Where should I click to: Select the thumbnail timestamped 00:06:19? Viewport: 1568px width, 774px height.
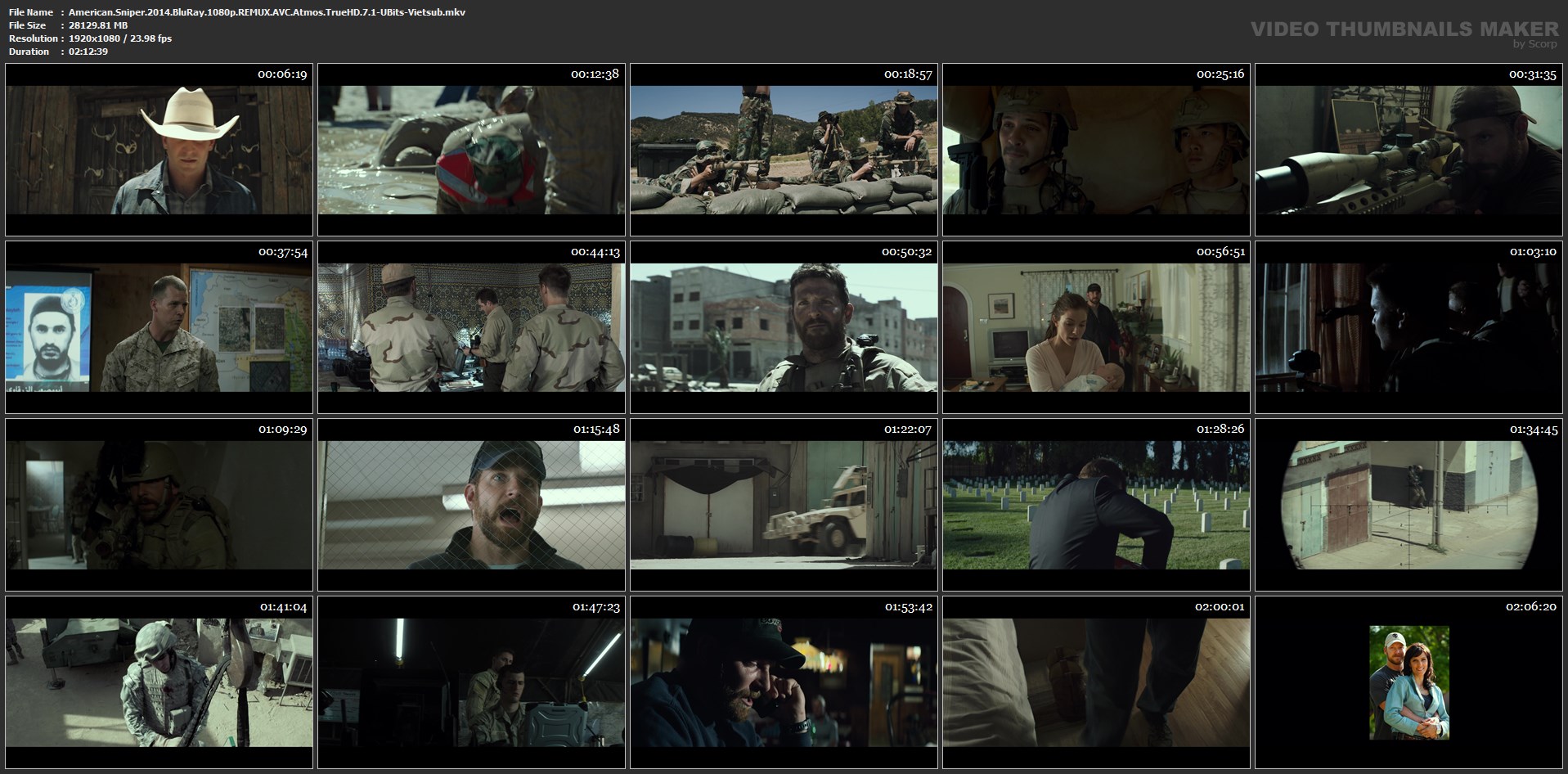pyautogui.click(x=159, y=150)
